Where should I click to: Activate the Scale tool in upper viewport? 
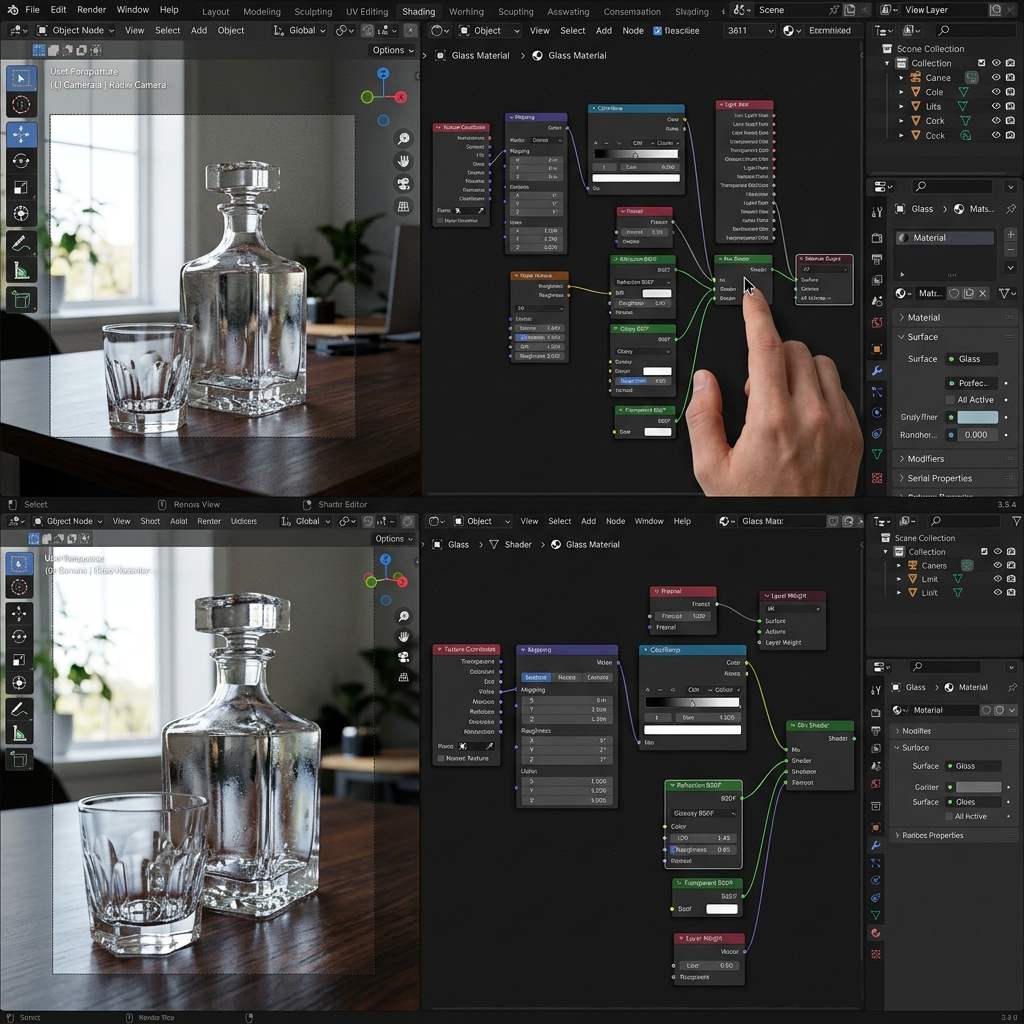(21, 187)
